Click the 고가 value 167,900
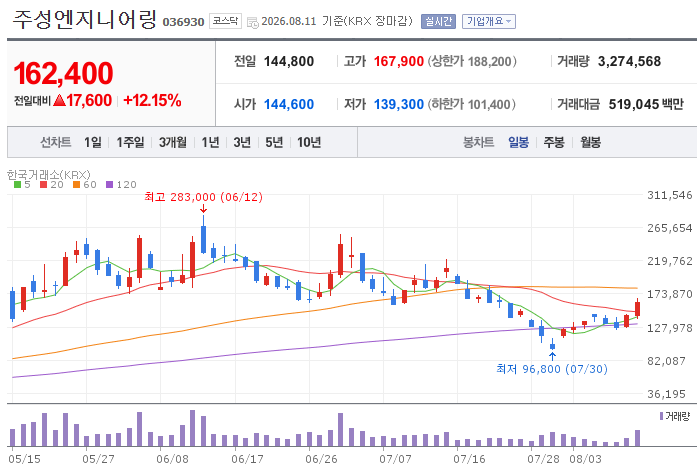 [x=399, y=61]
